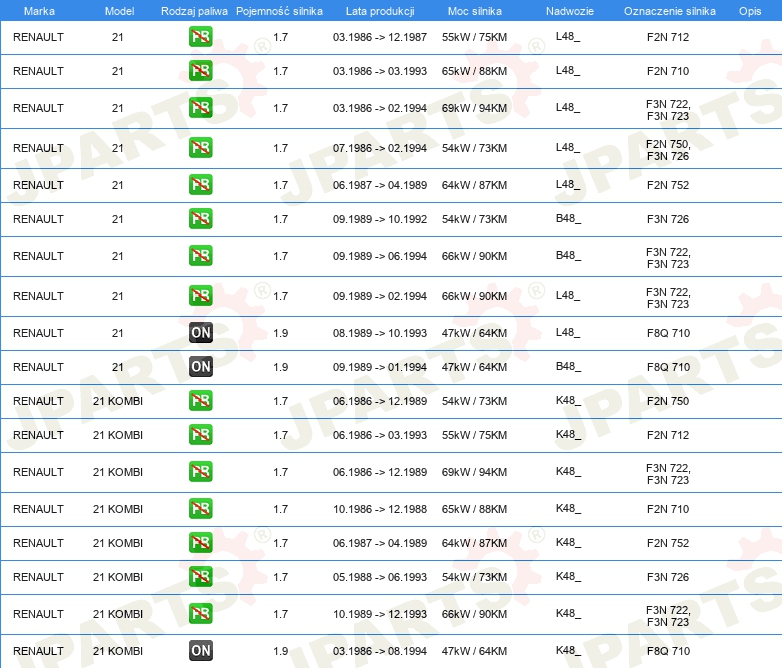782x668 pixels.
Task: Click F3N 726 engine code in B48_ row
Action: point(668,219)
